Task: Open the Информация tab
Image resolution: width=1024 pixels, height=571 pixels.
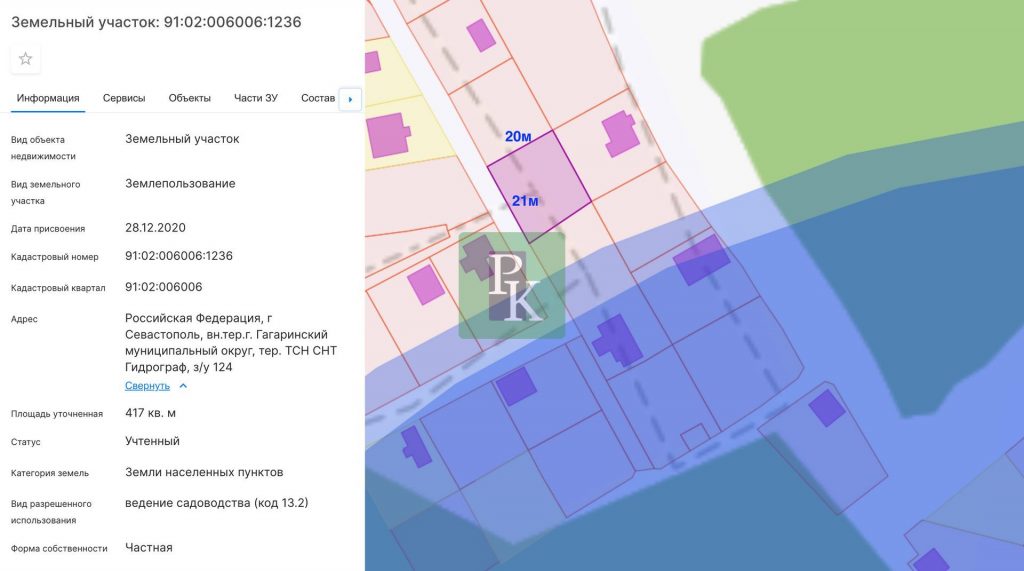Action: (48, 98)
